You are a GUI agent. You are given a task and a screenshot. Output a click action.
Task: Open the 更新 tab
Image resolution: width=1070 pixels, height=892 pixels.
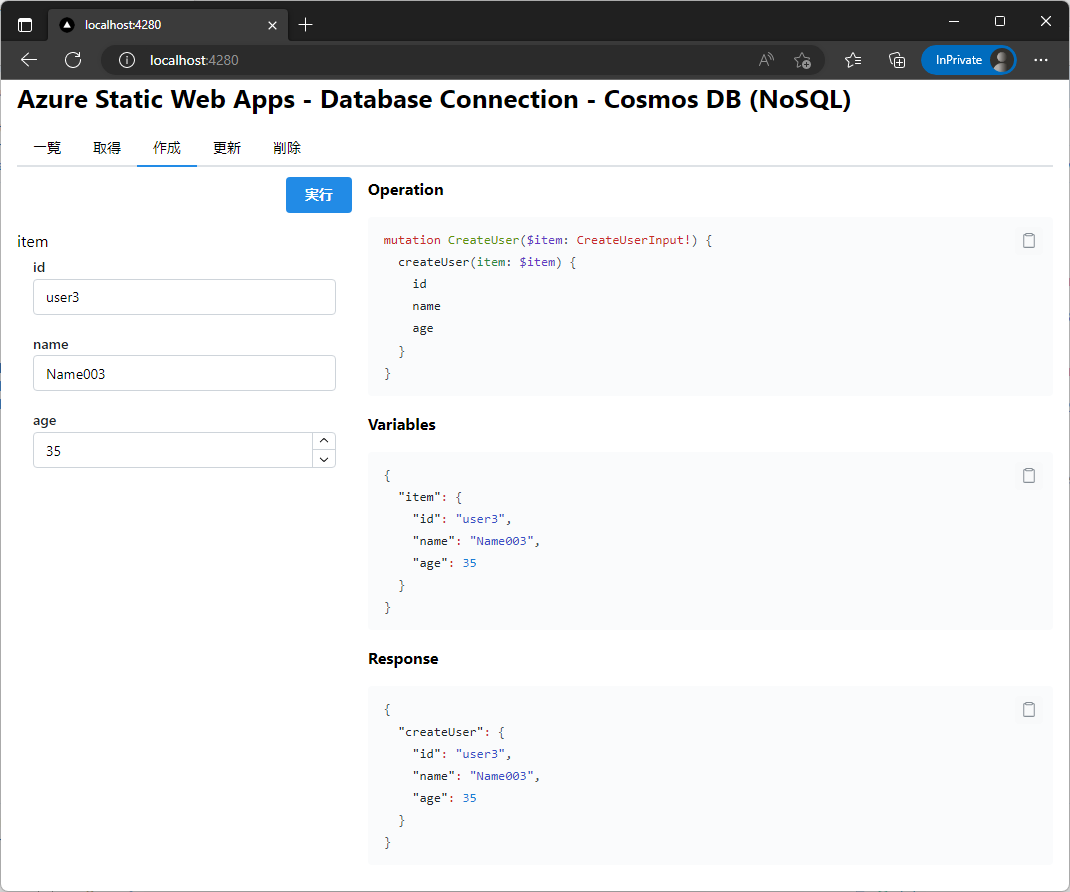tap(227, 148)
